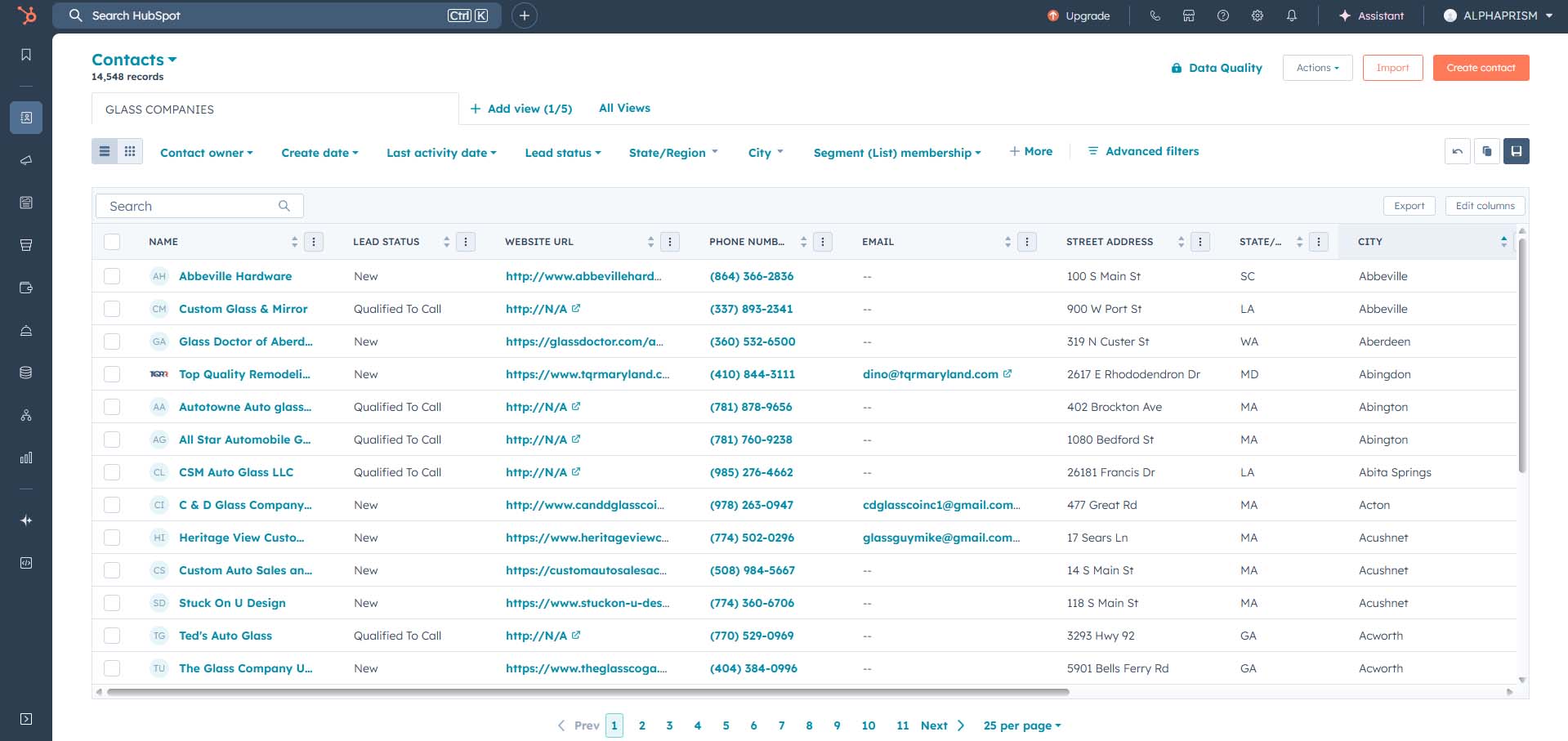
Task: Open the 25 per page dropdown
Action: pyautogui.click(x=1022, y=725)
